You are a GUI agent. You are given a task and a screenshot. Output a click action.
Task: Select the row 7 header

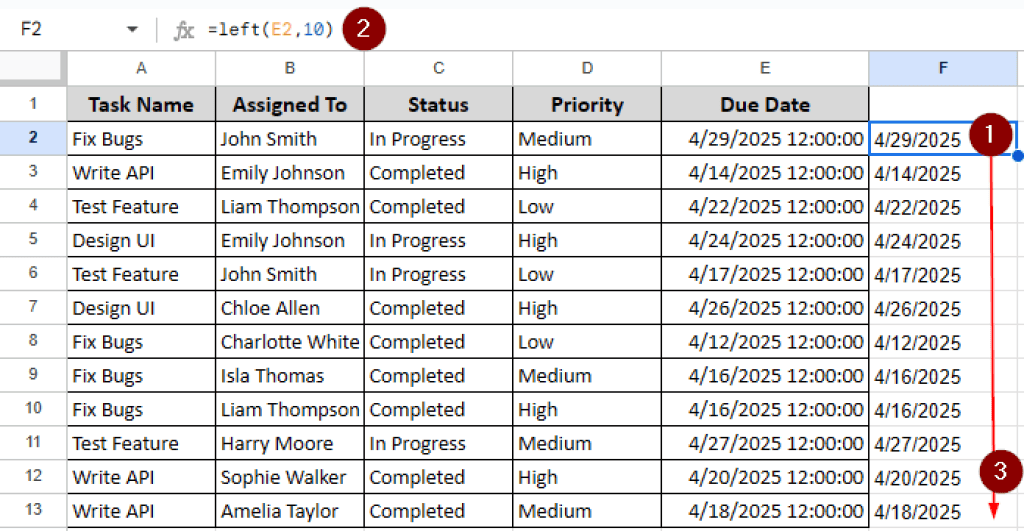[x=33, y=308]
